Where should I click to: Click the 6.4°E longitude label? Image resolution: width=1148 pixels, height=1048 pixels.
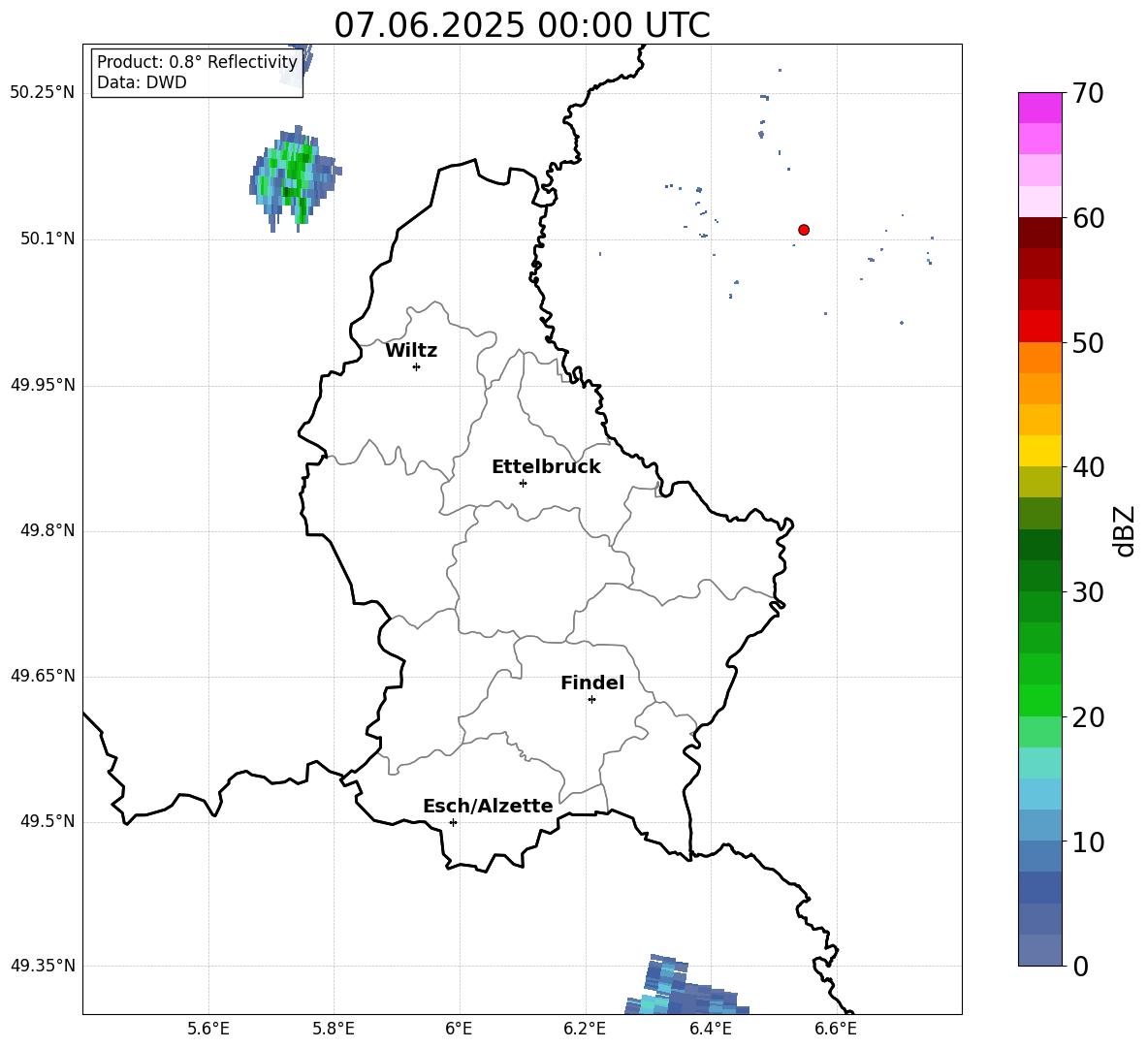click(x=710, y=1029)
